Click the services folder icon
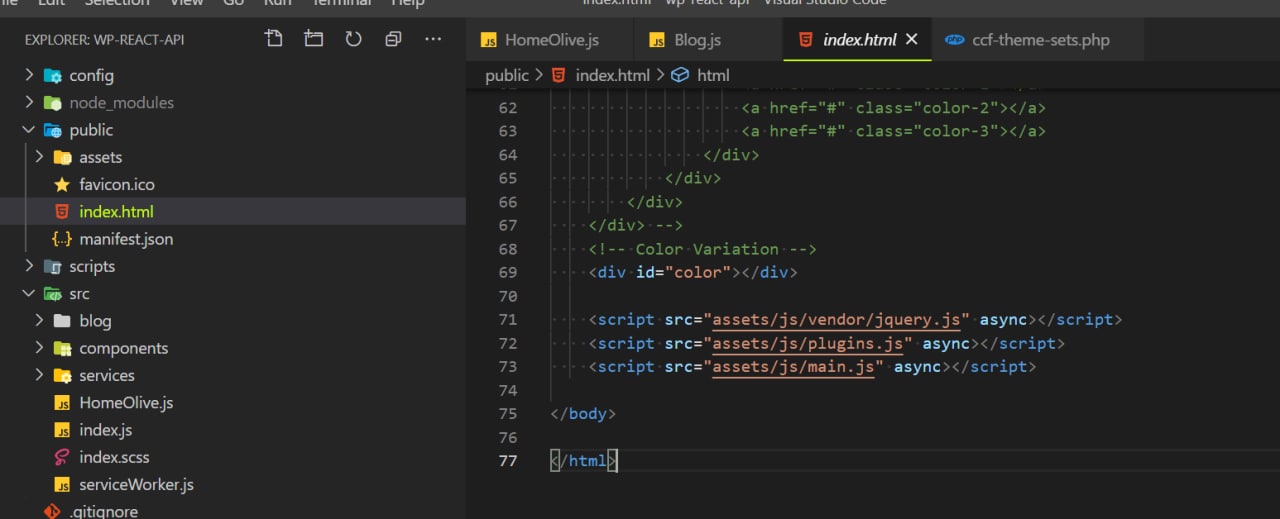1280x519 pixels. click(62, 375)
